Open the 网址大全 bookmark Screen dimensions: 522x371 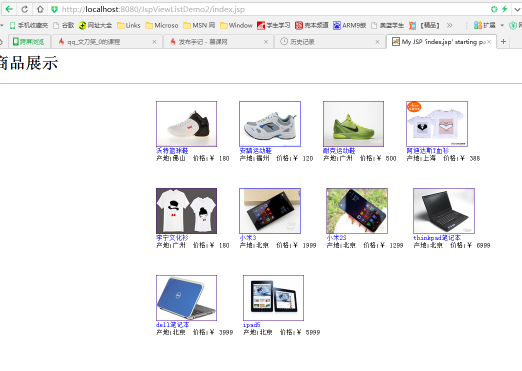click(95, 25)
